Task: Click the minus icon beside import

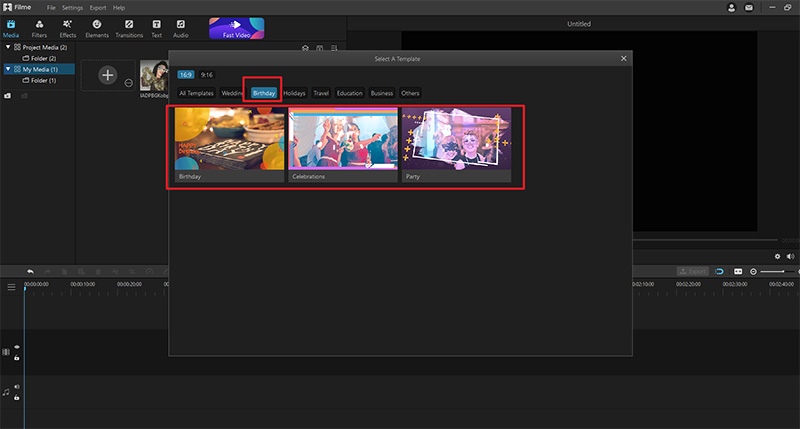Action: tap(129, 83)
